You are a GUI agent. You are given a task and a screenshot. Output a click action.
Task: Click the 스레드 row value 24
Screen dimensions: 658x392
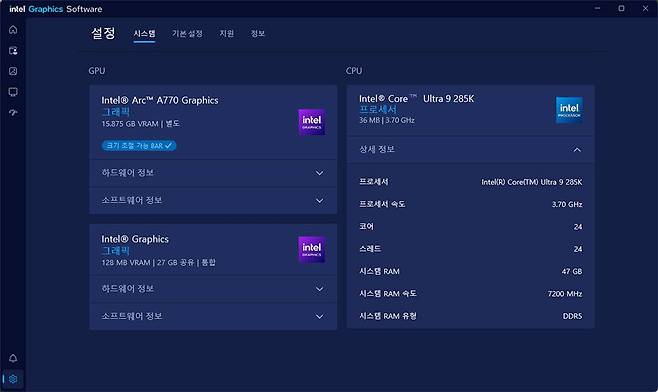pos(578,249)
